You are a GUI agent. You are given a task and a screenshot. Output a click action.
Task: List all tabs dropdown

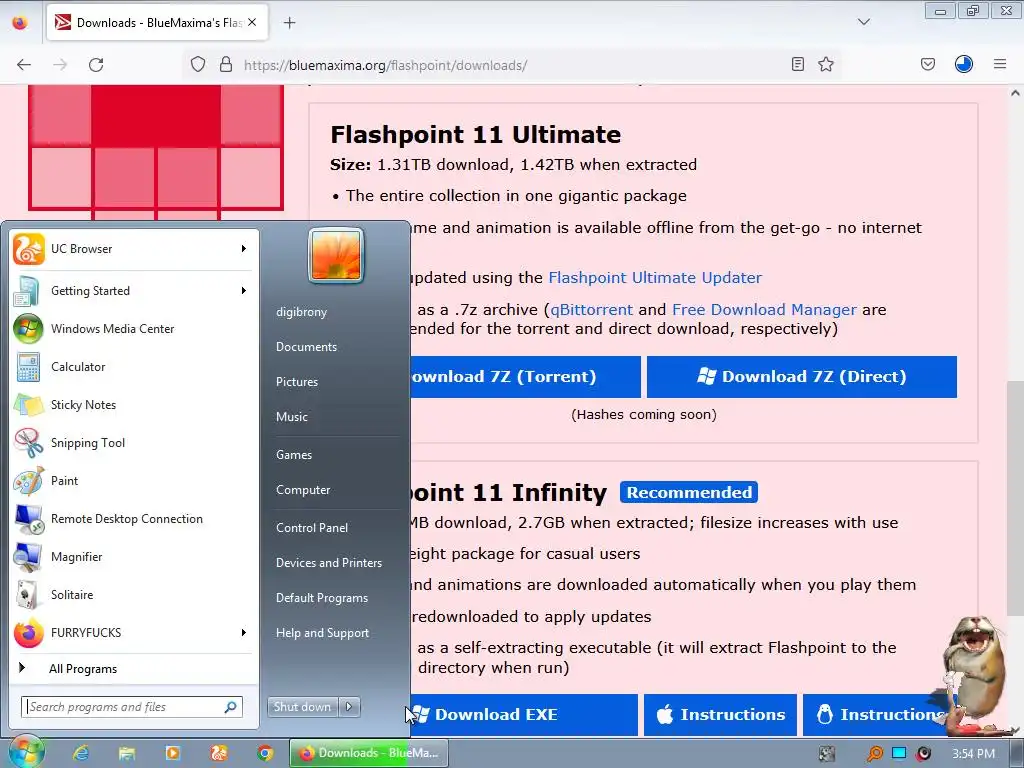coord(863,22)
